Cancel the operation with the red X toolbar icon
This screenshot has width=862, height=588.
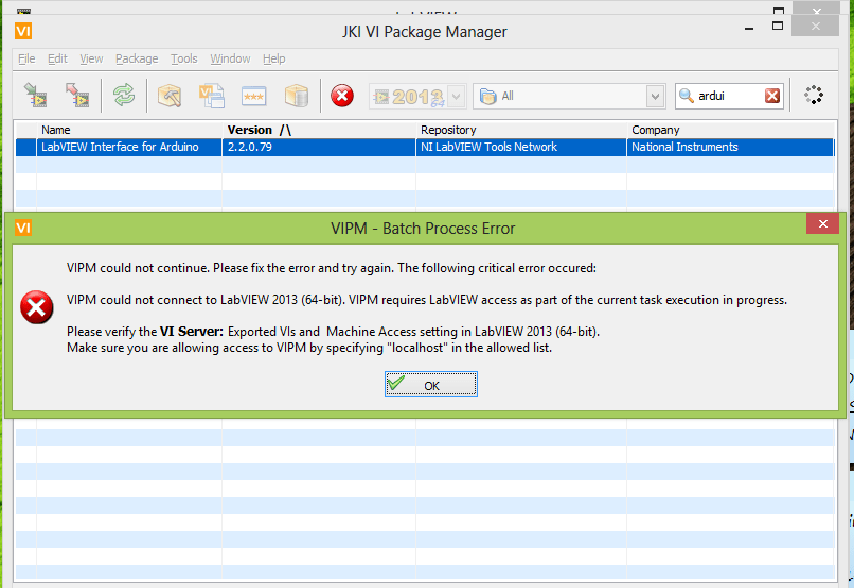[x=342, y=94]
